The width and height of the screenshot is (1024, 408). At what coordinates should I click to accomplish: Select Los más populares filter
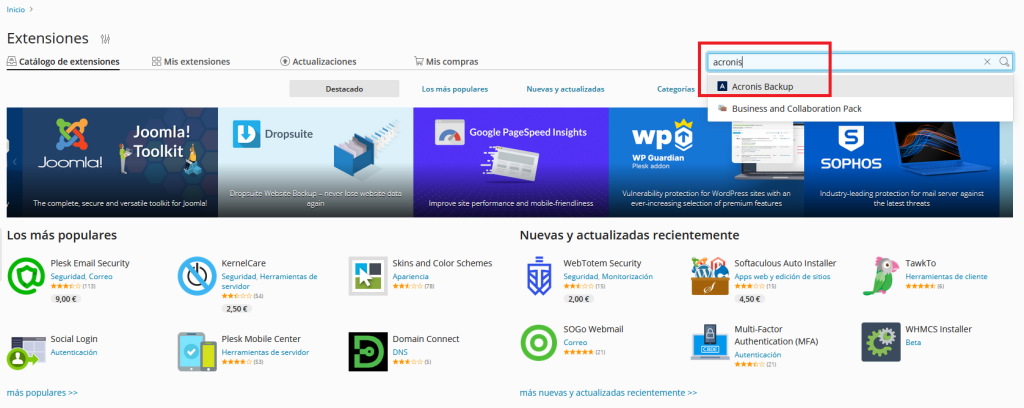pos(455,89)
